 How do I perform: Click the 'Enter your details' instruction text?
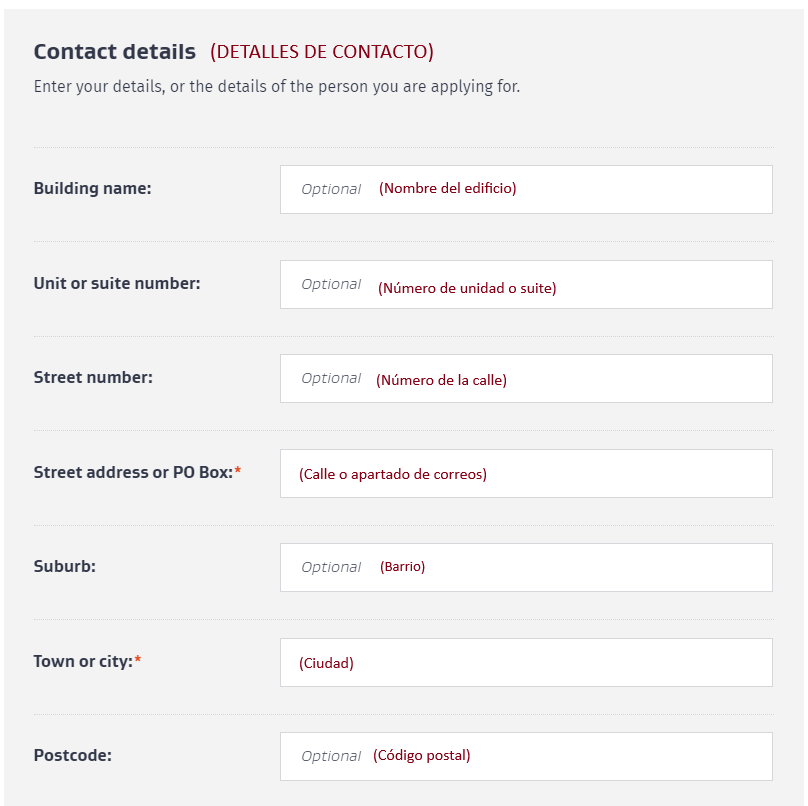click(x=276, y=86)
